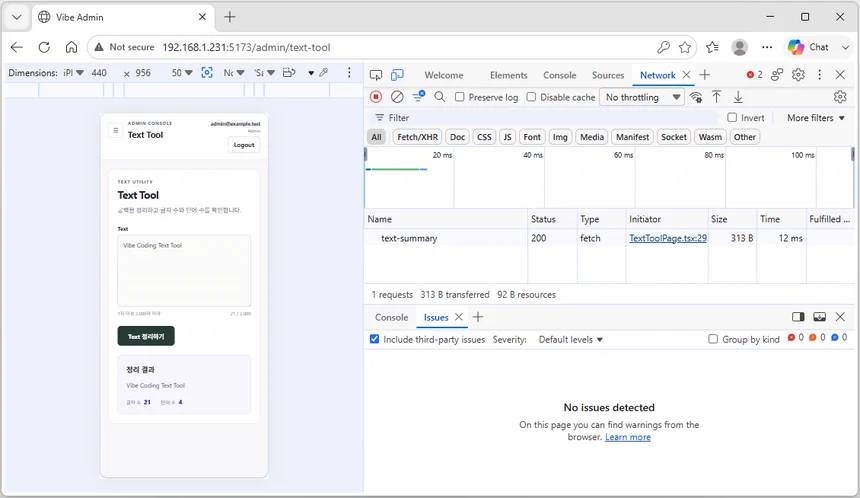Select inspect element tool in DevTools
860x498 pixels.
point(376,75)
